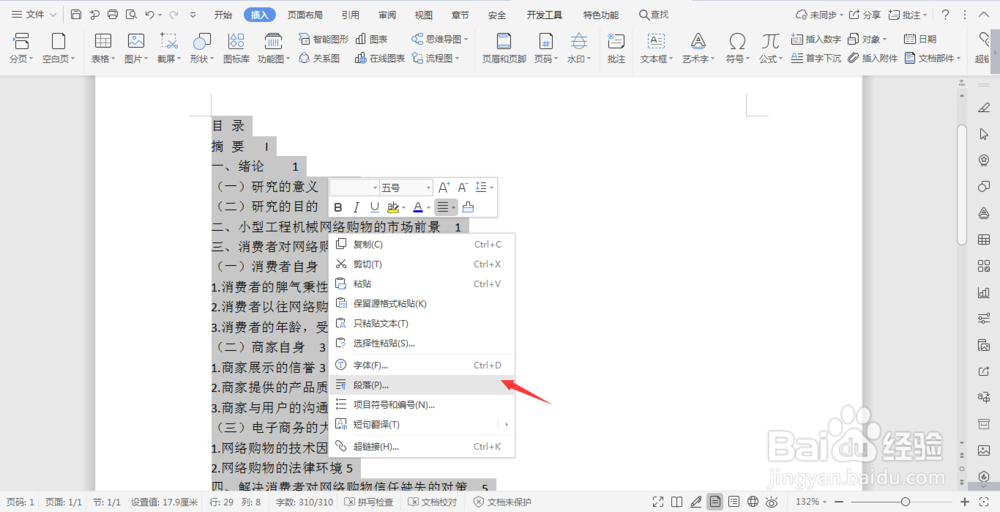This screenshot has height=512, width=1000.
Task: Choose 复制(C) from context menu
Action: point(422,244)
